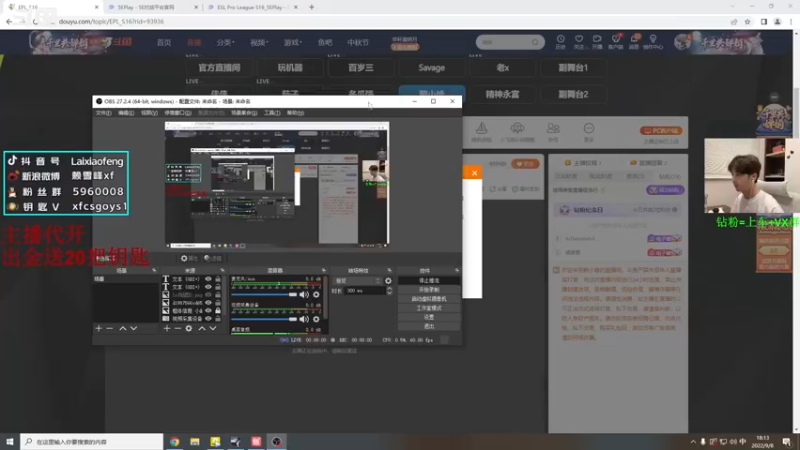
Task: Add a new source with plus icon
Action: click(x=167, y=329)
